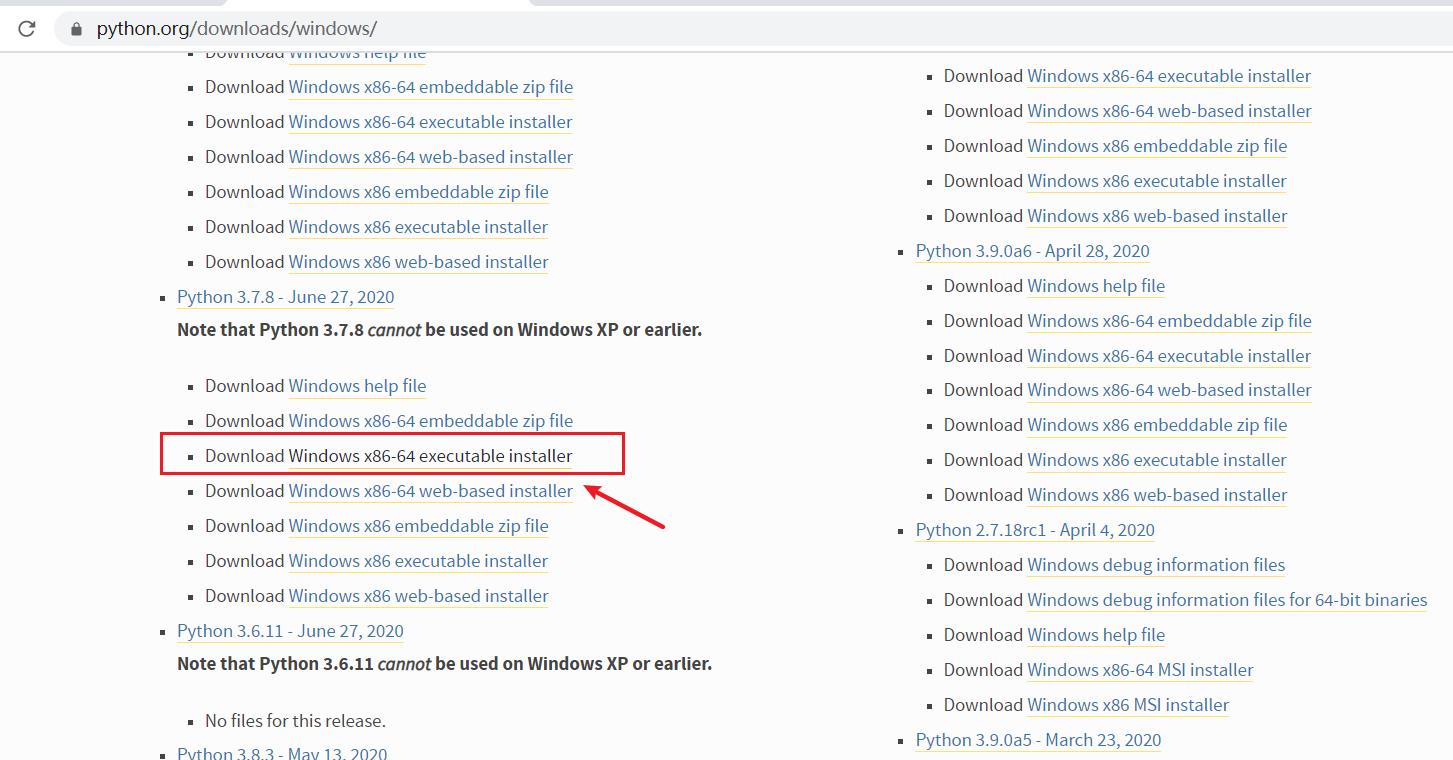Click the note "Python 3.7.8 cannot be used on Windows XP"
This screenshot has height=760, width=1453.
[439, 329]
